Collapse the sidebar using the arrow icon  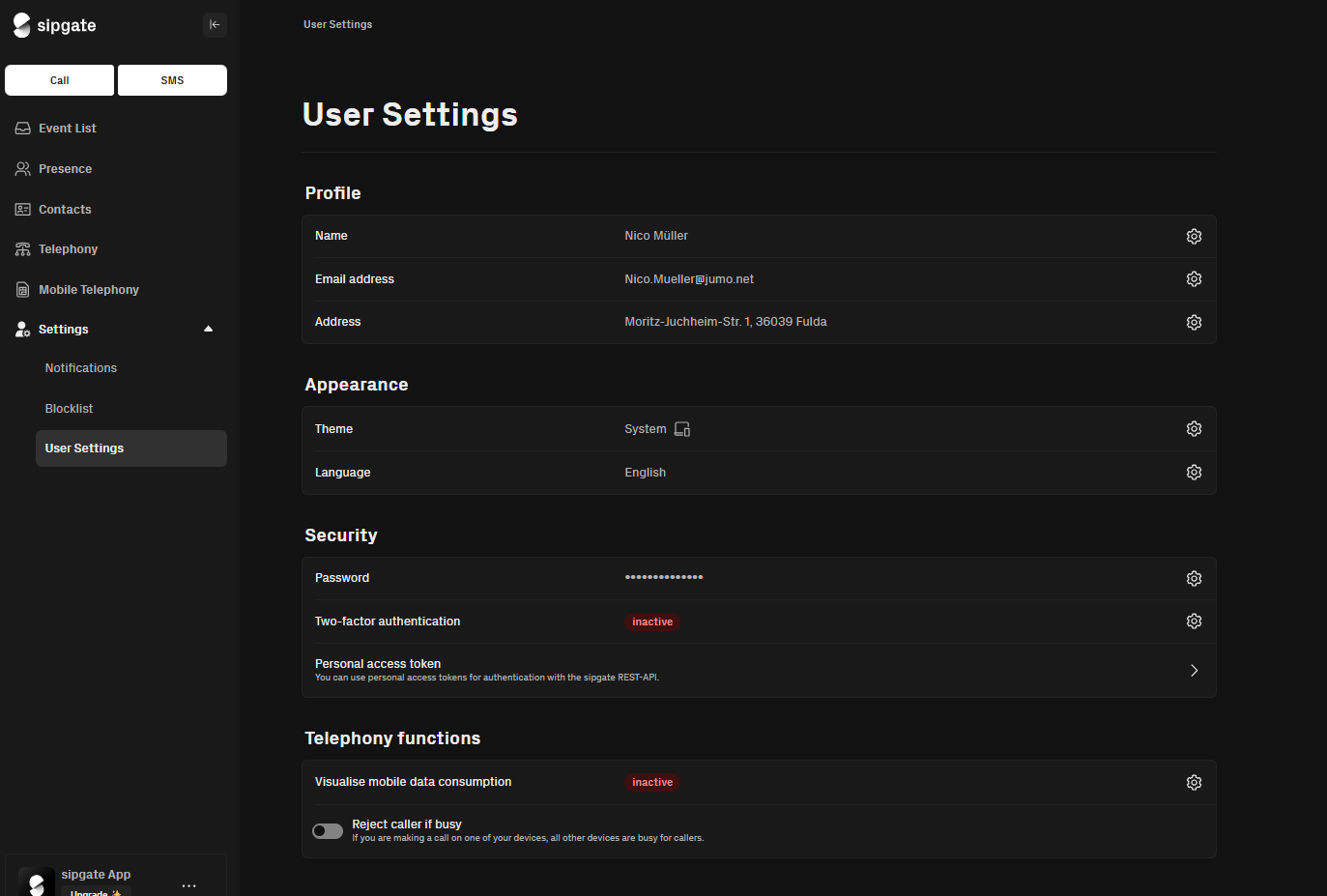coord(215,25)
